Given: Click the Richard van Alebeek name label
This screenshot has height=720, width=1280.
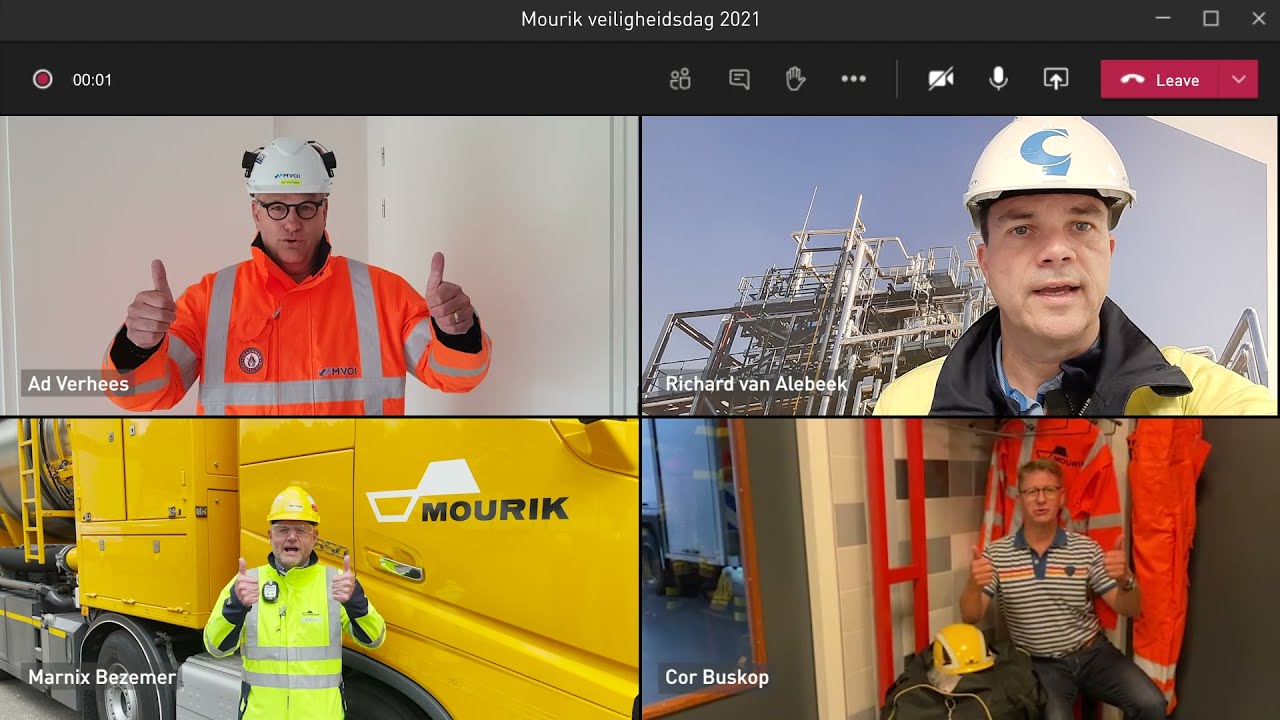Looking at the screenshot, I should click(x=756, y=383).
